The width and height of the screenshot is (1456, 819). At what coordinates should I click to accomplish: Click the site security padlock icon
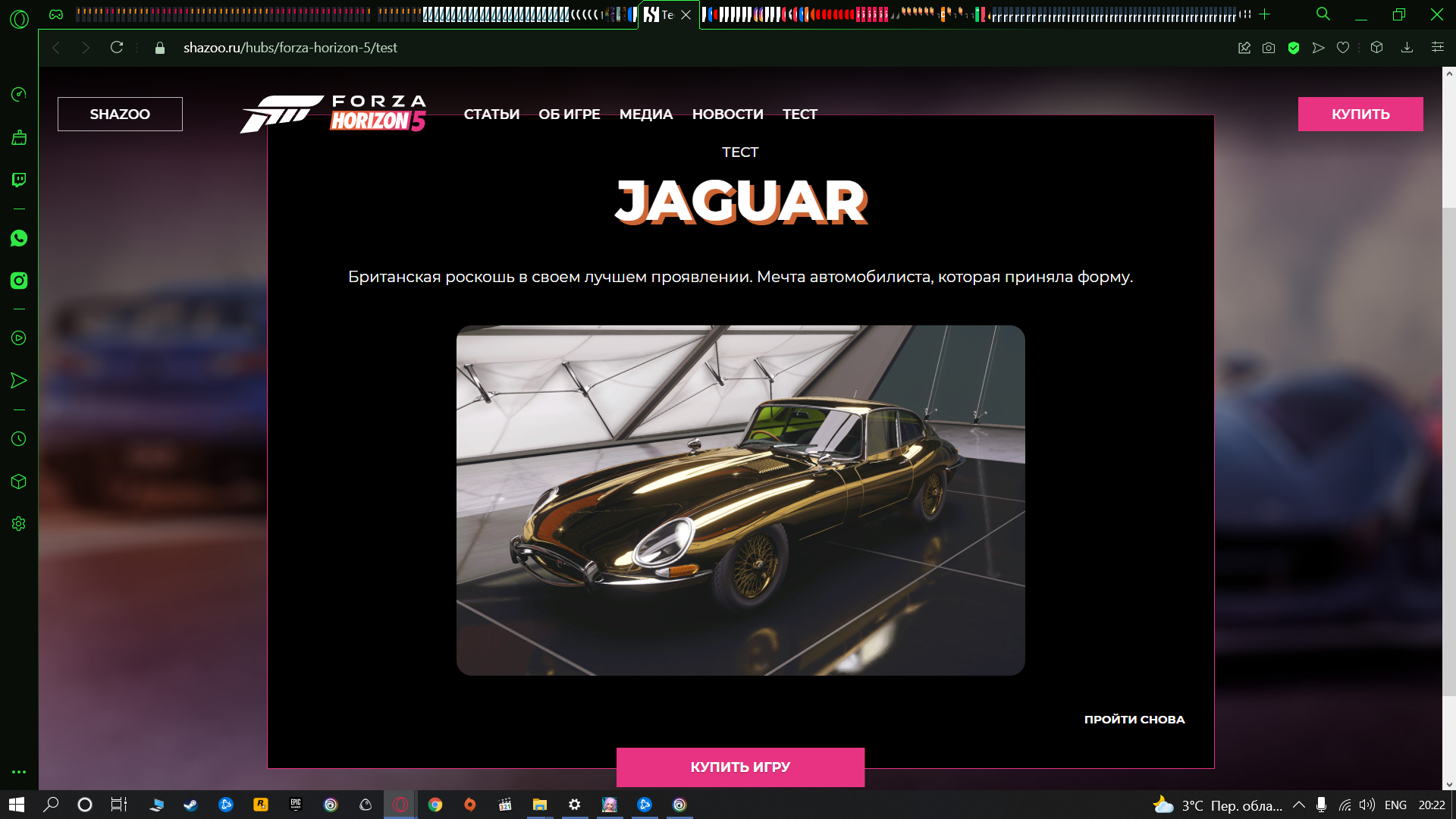[159, 48]
